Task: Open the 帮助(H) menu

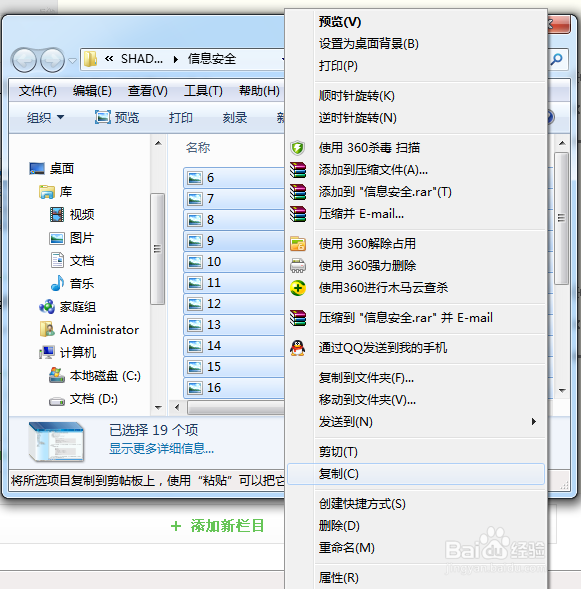Action: 259,91
